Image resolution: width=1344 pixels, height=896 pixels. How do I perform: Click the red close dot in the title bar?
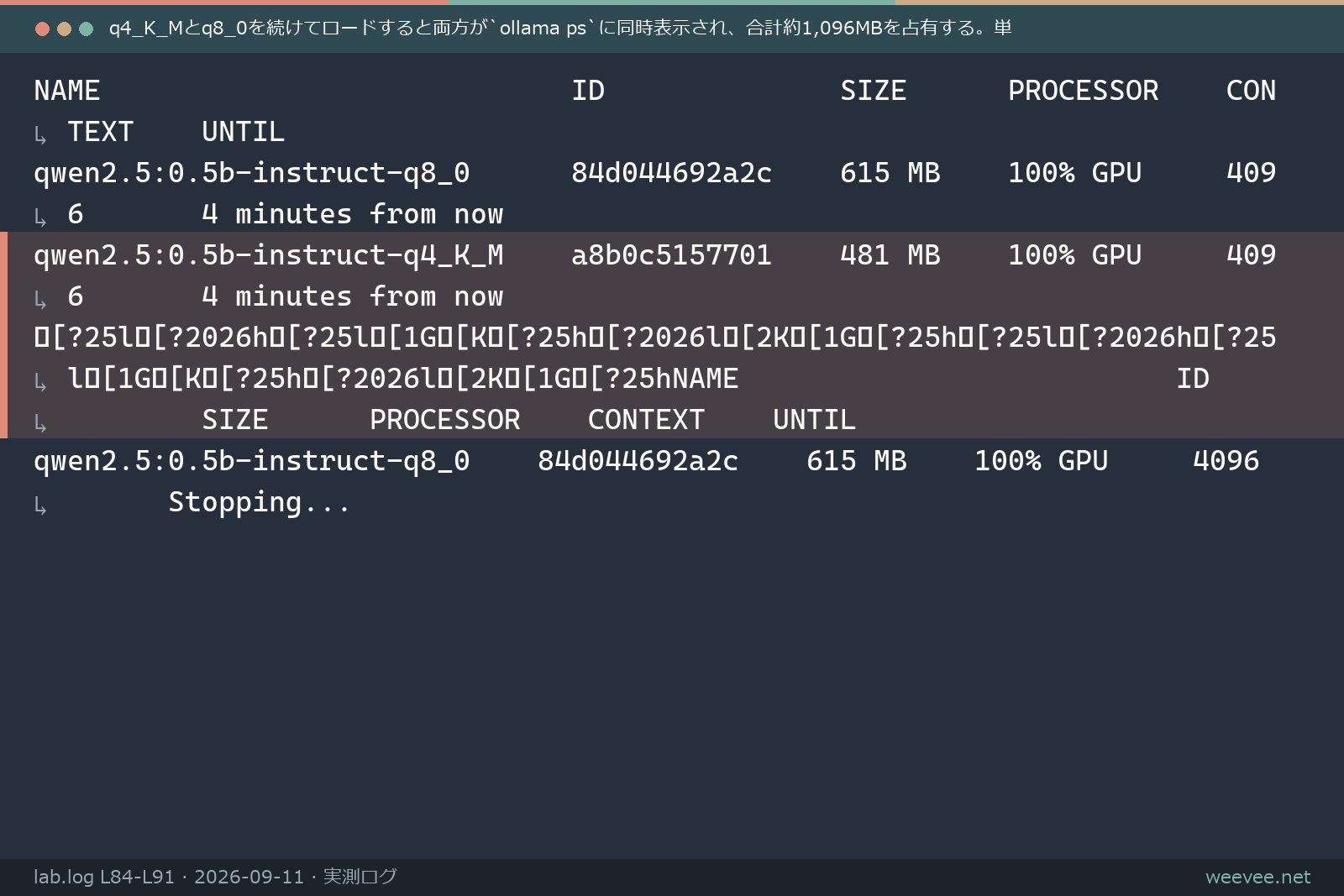42,29
